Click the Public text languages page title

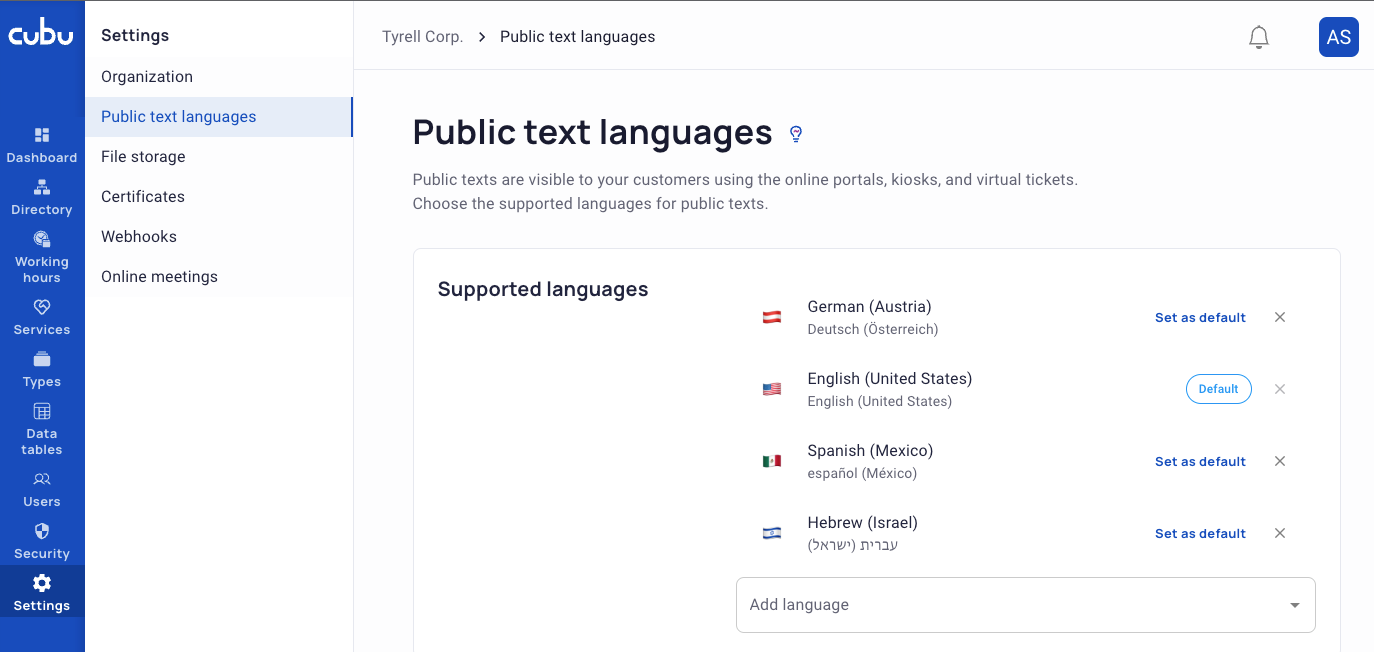point(593,132)
